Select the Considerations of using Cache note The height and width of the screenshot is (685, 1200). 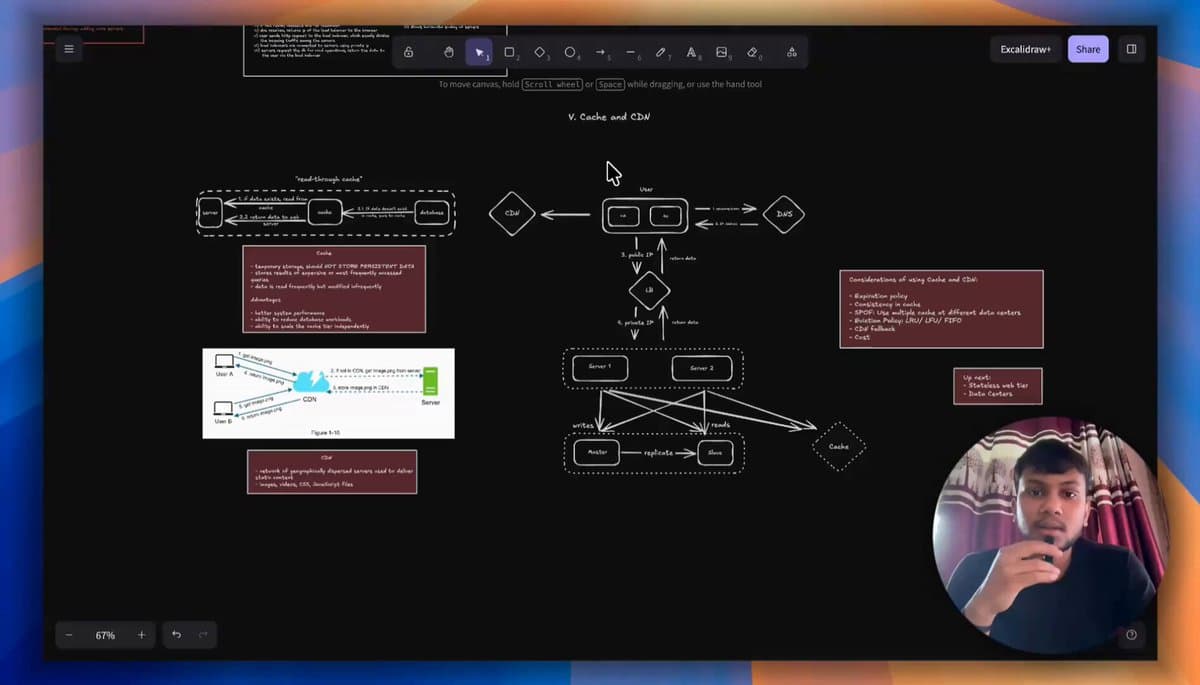click(941, 309)
